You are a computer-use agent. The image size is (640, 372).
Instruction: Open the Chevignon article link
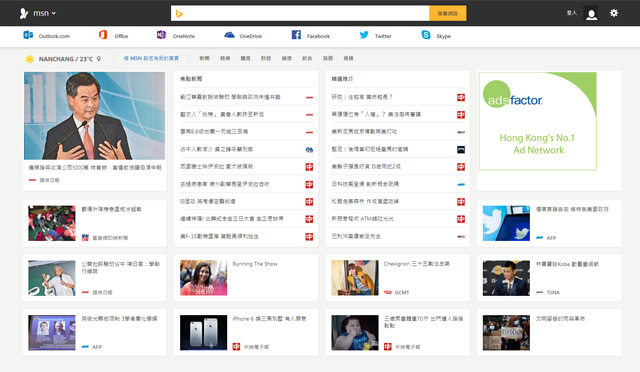pyautogui.click(x=417, y=264)
